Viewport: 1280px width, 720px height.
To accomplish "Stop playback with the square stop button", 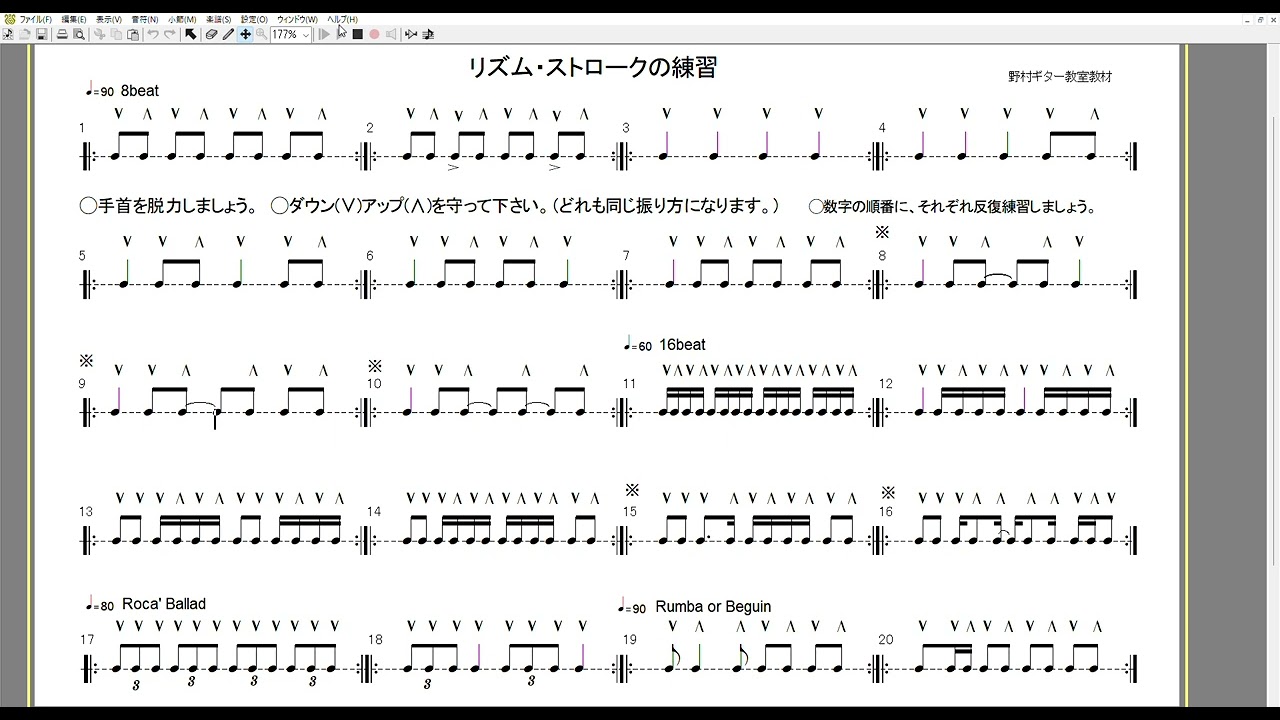I will pyautogui.click(x=357, y=34).
